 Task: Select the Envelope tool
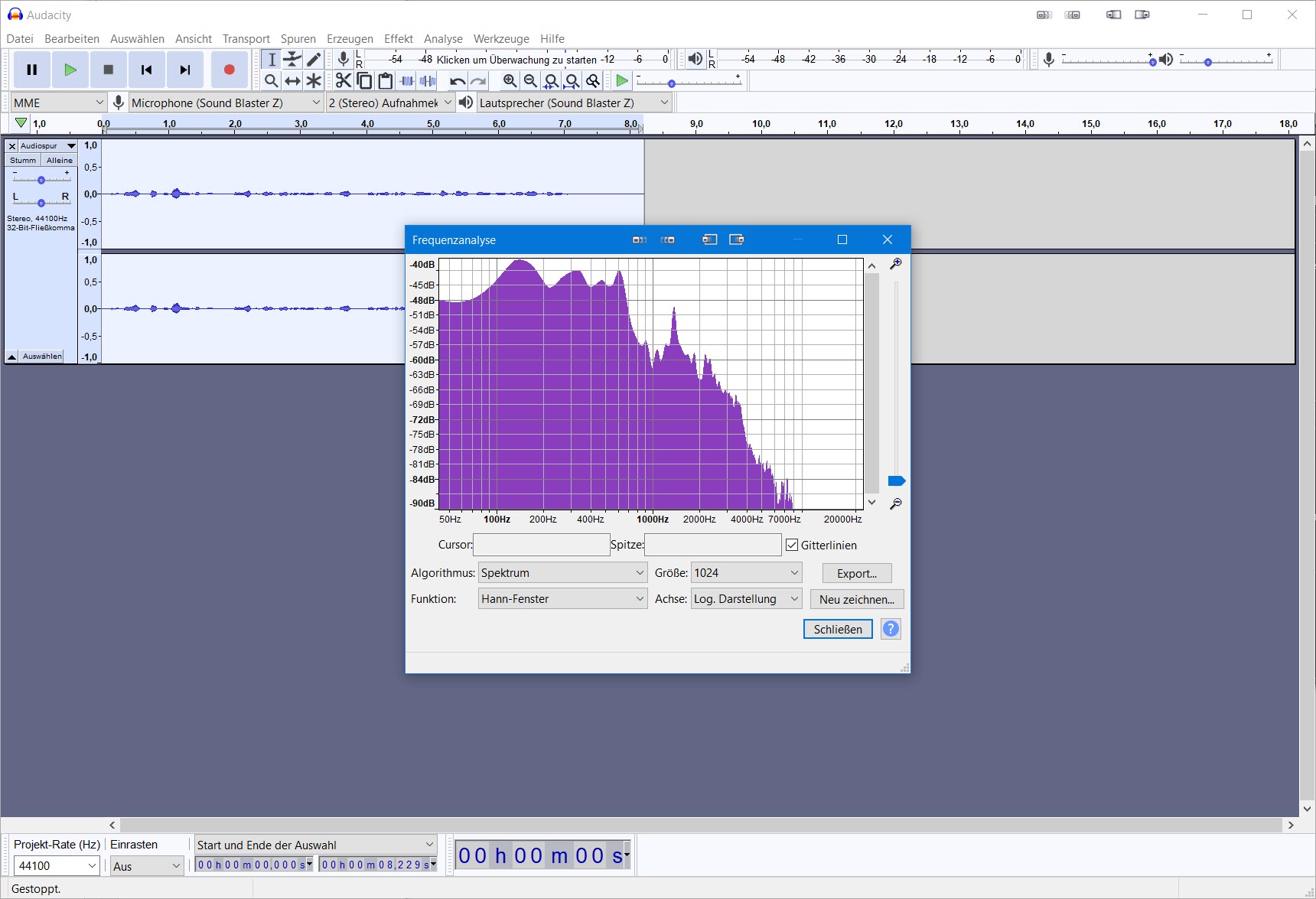click(x=292, y=60)
